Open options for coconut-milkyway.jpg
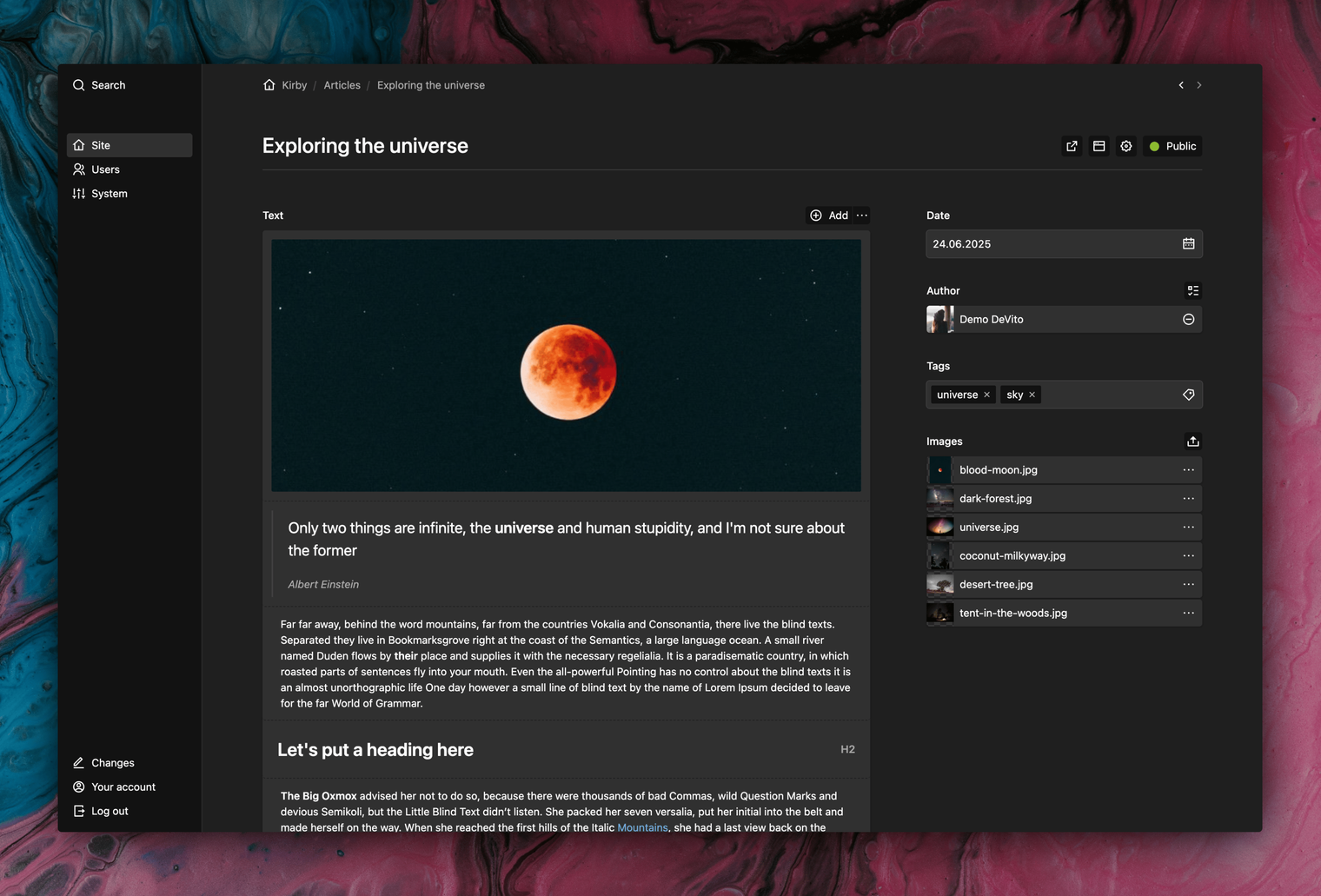 pos(1189,556)
